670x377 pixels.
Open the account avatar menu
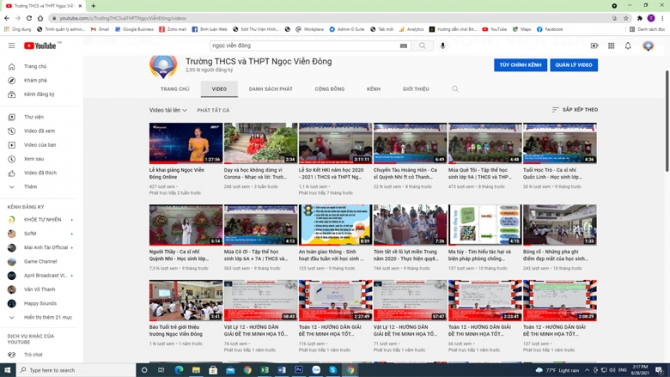click(648, 46)
